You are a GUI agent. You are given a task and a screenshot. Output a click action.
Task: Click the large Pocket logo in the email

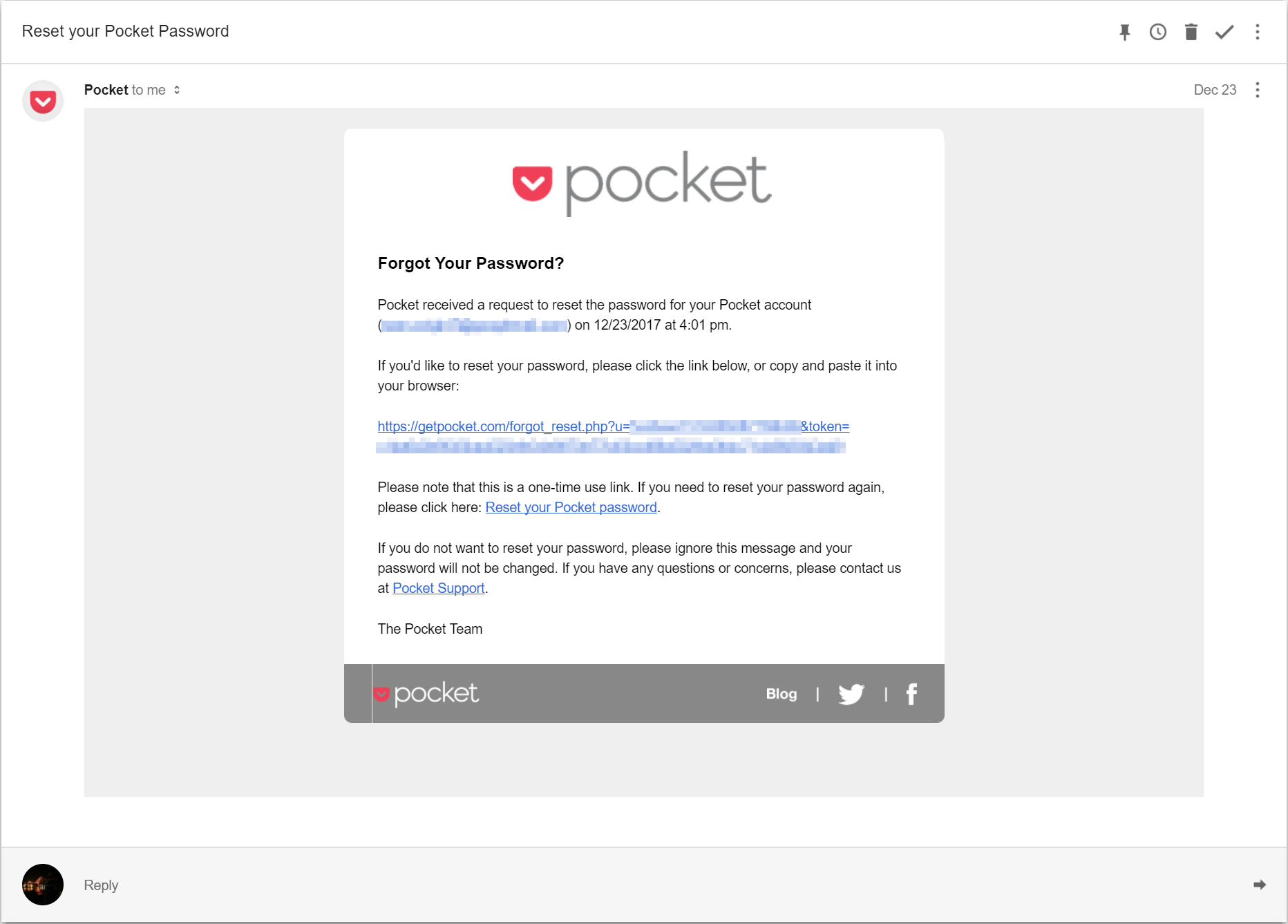click(643, 182)
